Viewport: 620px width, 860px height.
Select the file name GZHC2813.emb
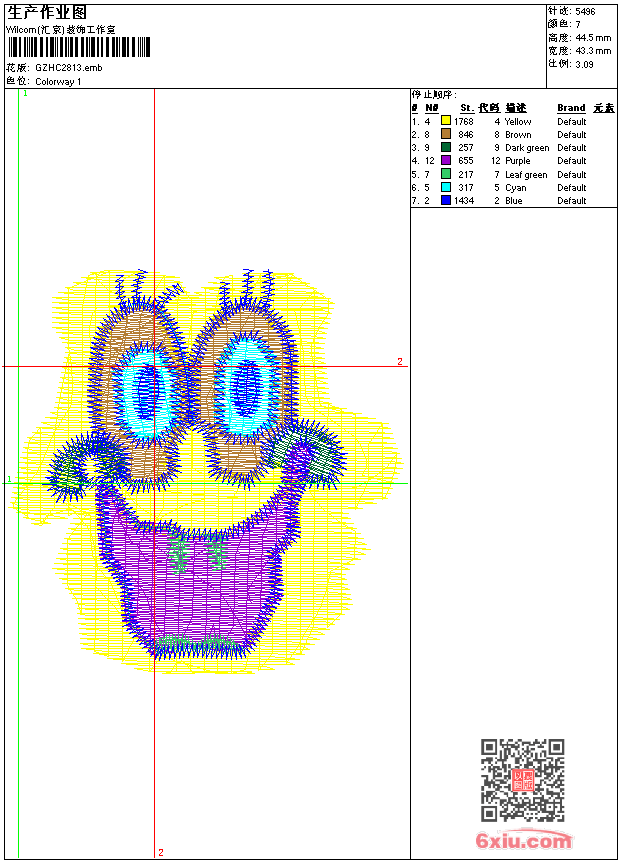click(x=69, y=67)
